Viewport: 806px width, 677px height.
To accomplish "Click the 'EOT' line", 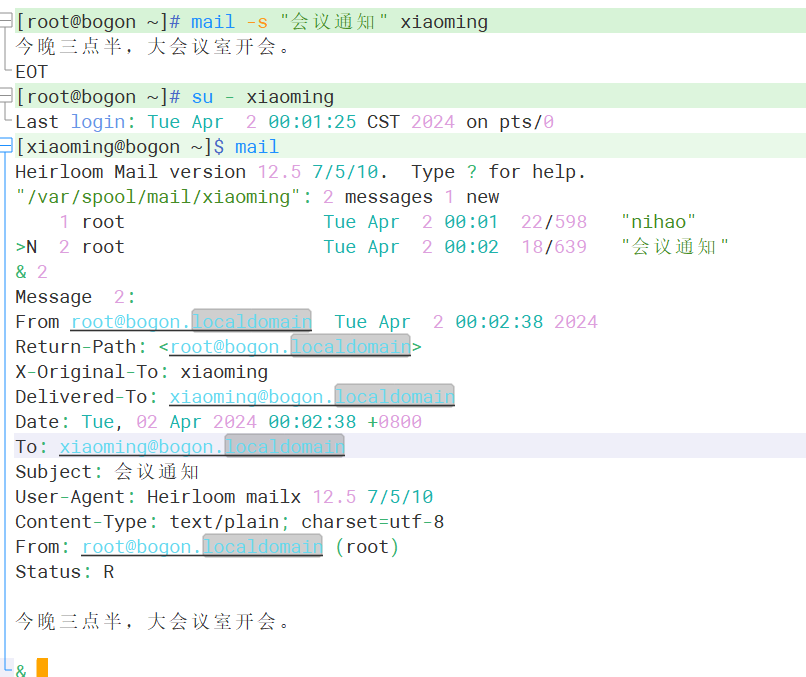I will (x=32, y=72).
